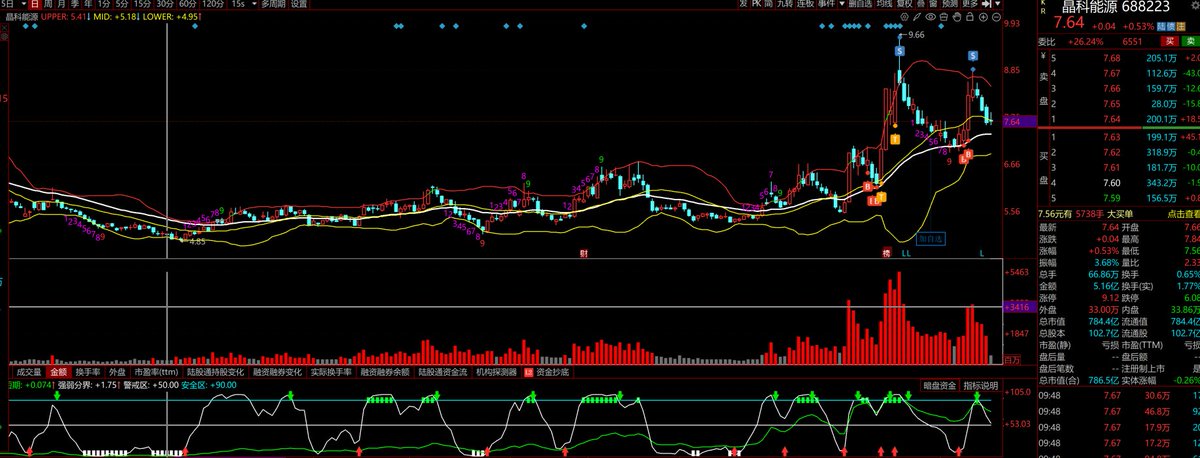The width and height of the screenshot is (1200, 458).
Task: Select the 1分 minute period
Action: click(x=104, y=5)
